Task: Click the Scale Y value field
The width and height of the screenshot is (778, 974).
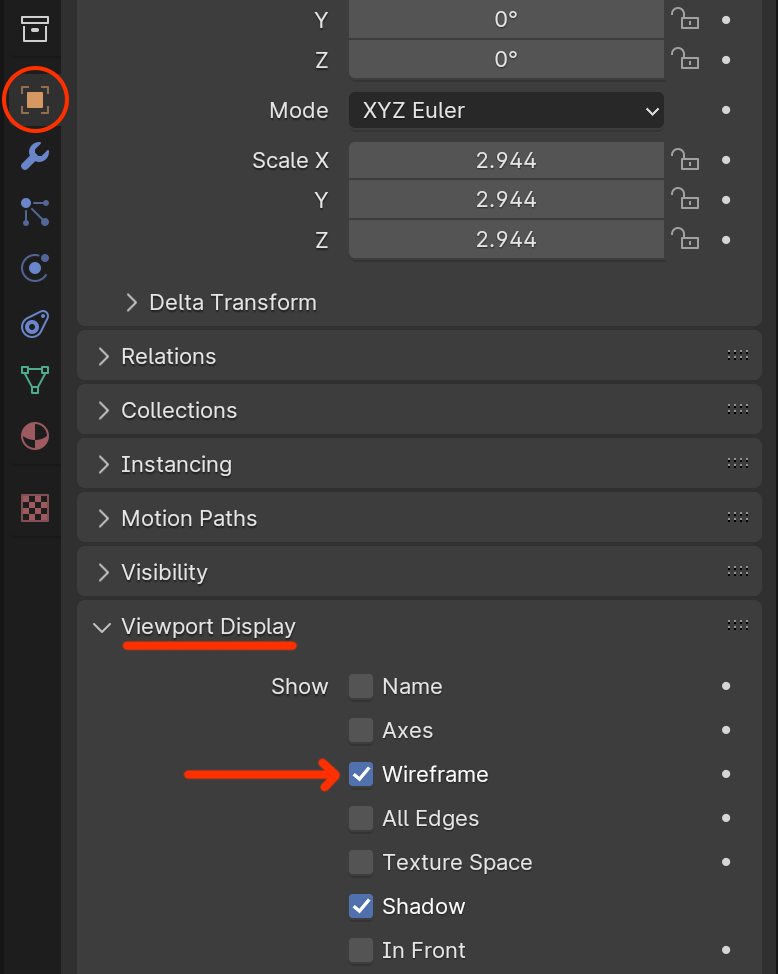Action: pos(506,200)
